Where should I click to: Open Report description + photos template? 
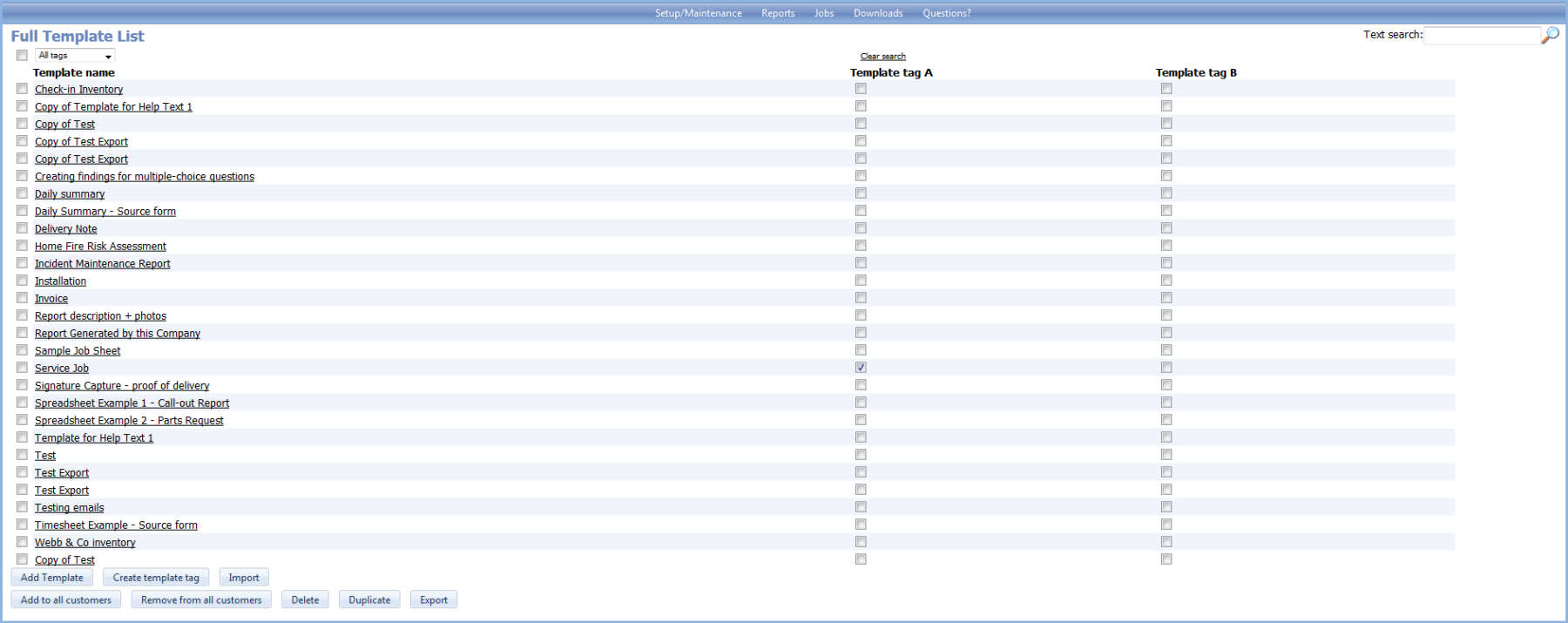[100, 316]
